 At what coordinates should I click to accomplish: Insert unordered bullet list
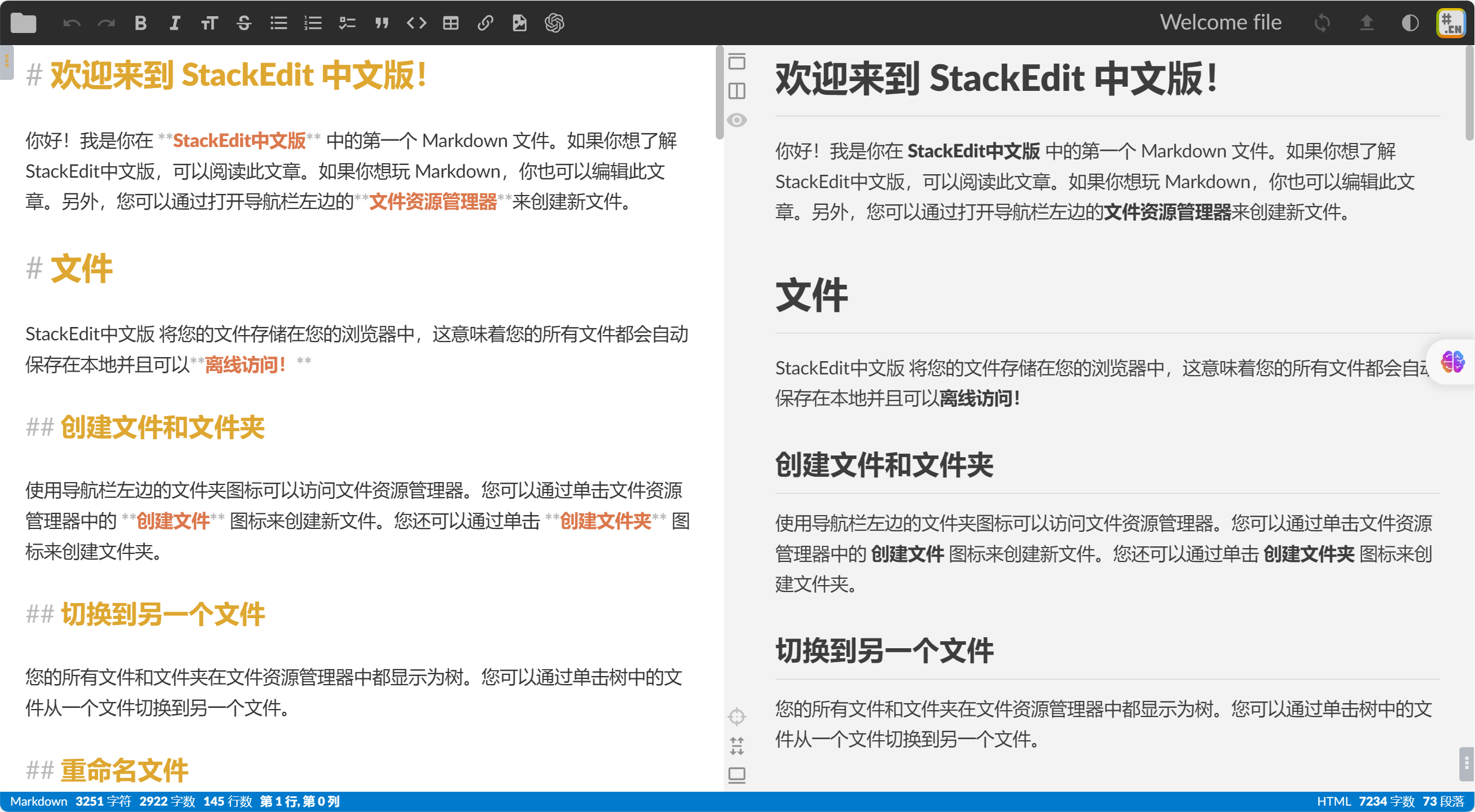click(x=279, y=23)
